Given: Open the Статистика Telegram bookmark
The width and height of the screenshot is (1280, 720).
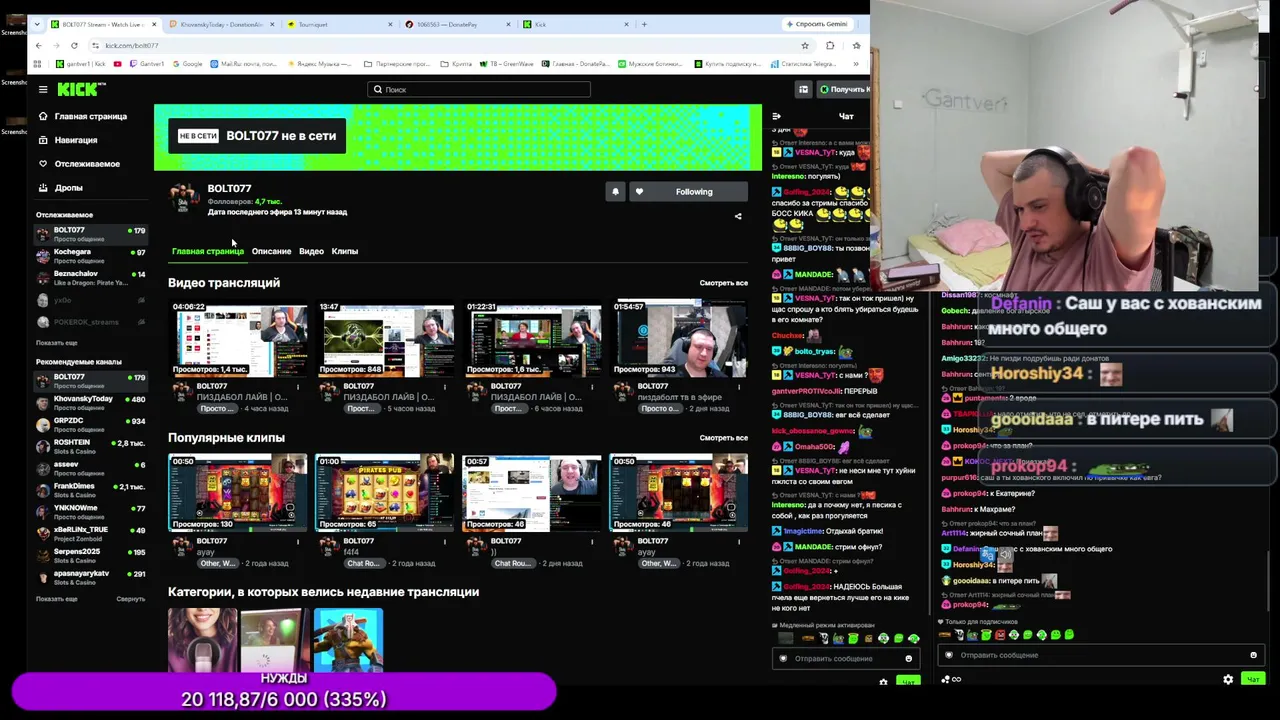Looking at the screenshot, I should 803,64.
